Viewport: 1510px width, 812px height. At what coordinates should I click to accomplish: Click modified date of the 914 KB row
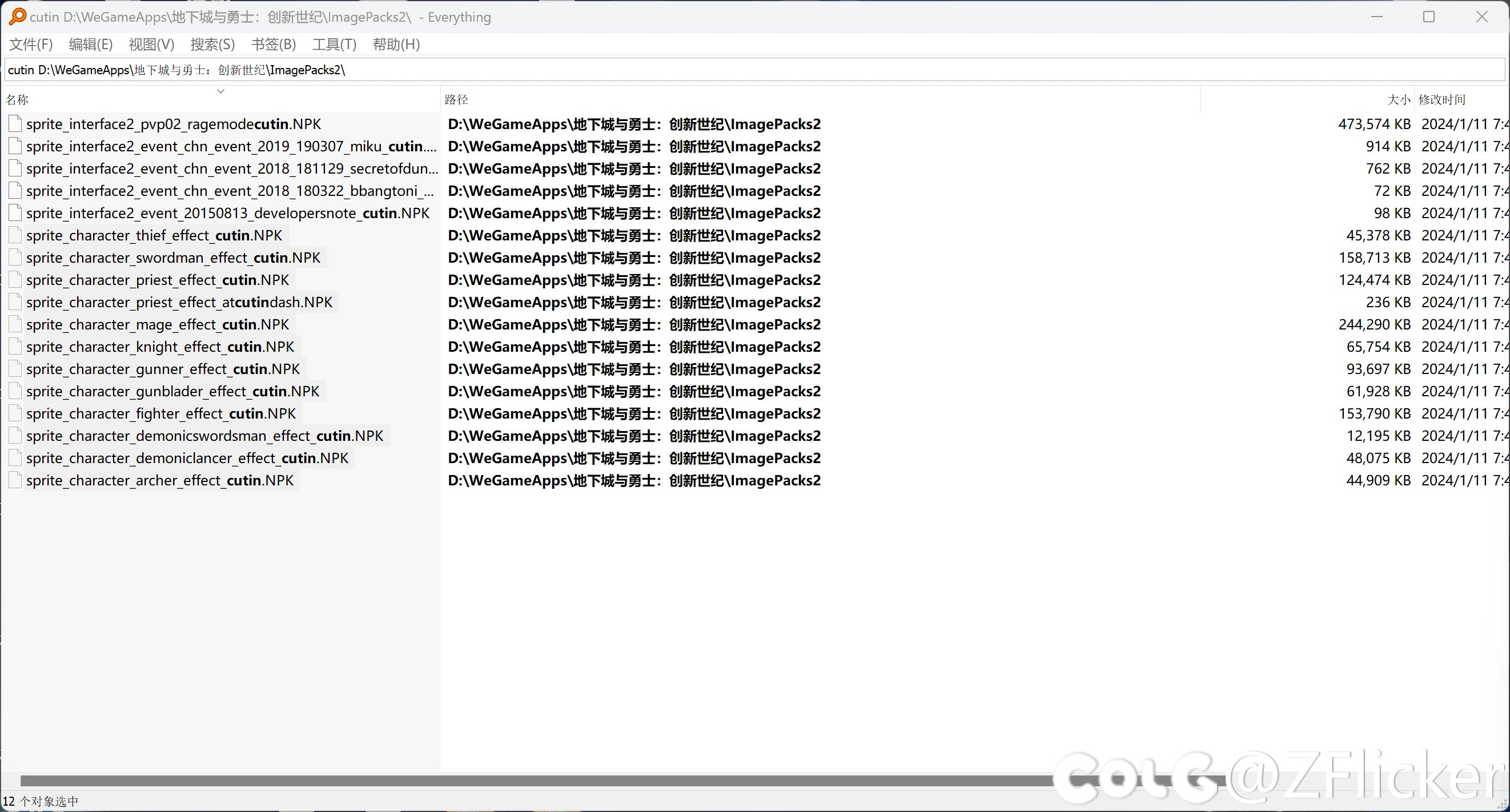(x=1465, y=146)
